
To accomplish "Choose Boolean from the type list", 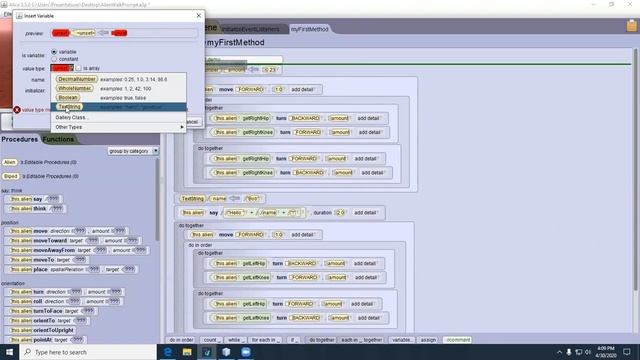I will coord(68,98).
